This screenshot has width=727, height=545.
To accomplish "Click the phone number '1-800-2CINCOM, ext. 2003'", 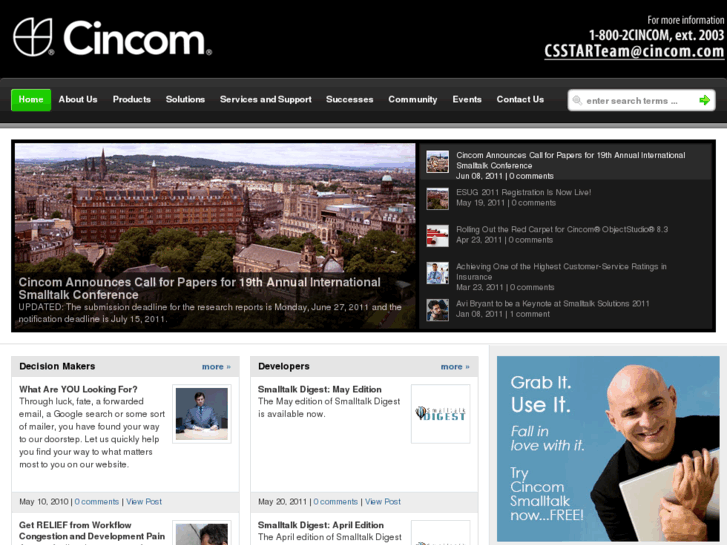I will pos(656,35).
